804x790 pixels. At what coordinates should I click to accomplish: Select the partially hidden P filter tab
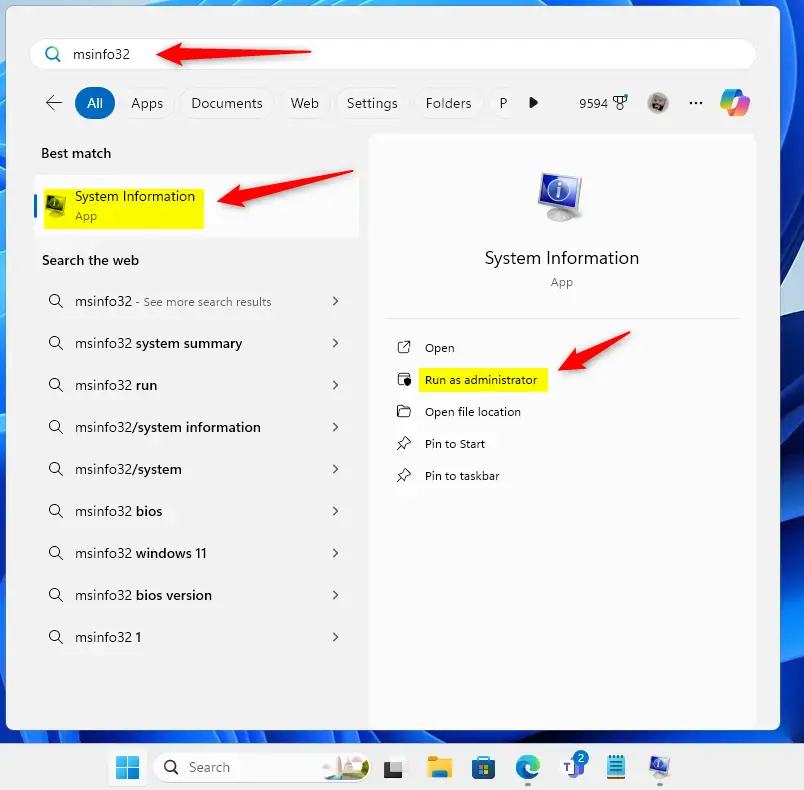click(504, 103)
